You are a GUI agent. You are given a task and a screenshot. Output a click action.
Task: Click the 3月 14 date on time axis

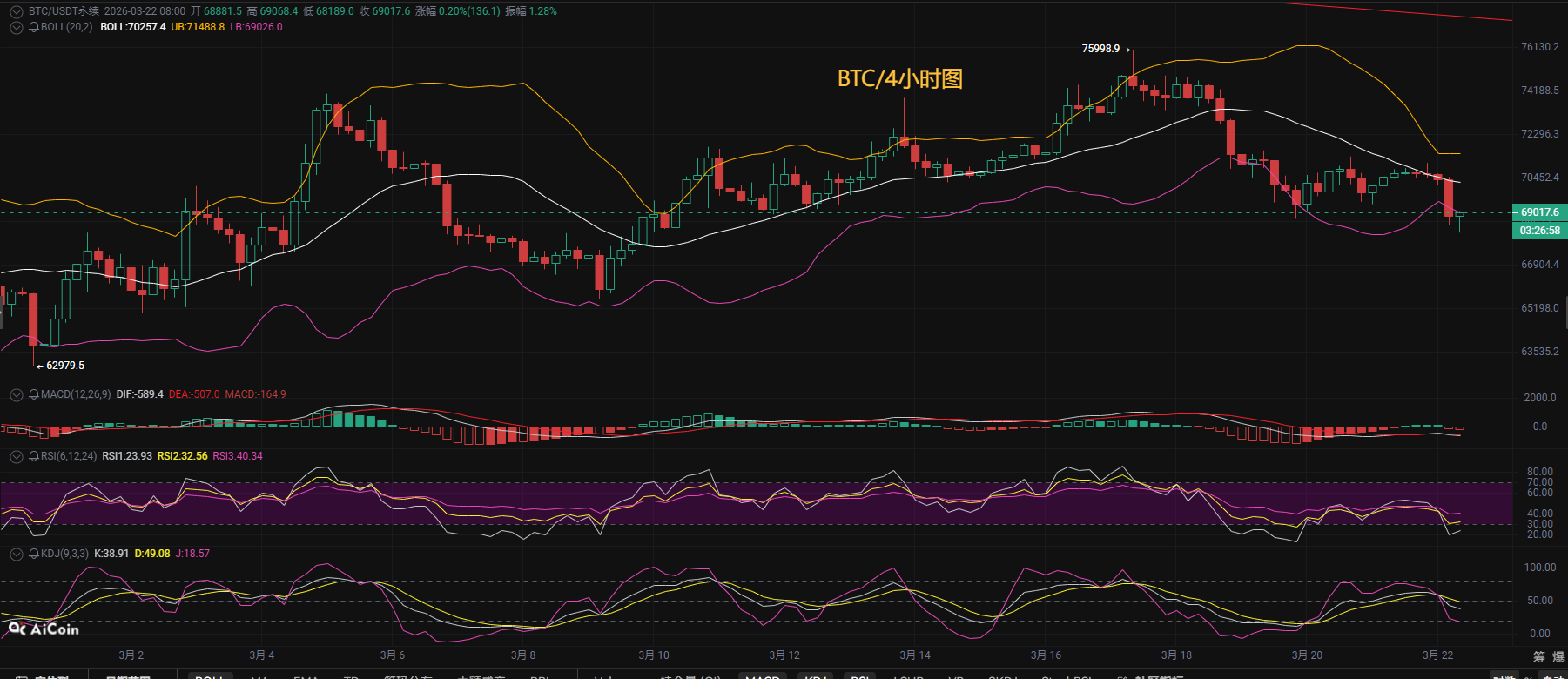[915, 655]
